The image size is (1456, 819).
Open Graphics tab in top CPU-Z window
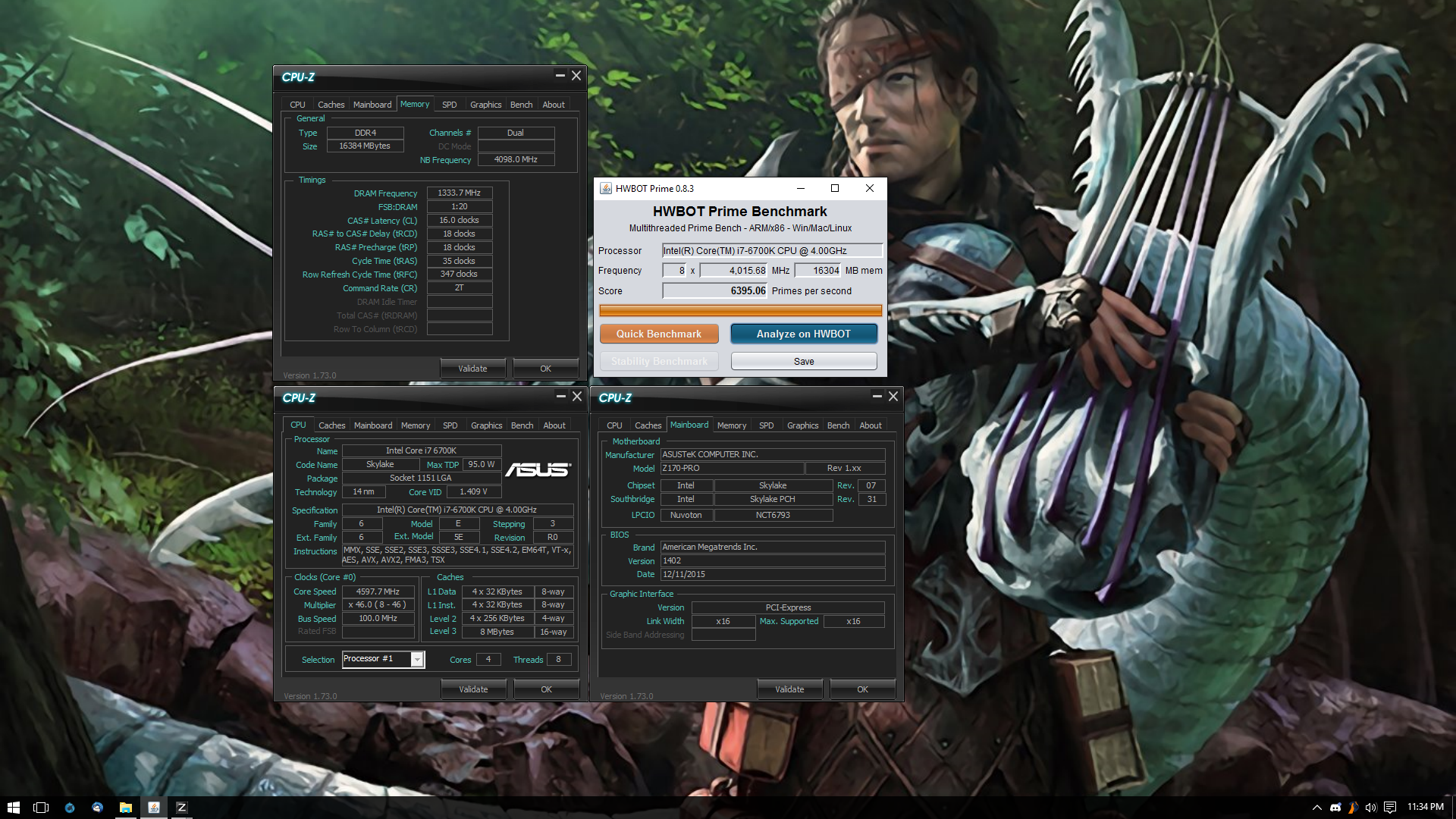(x=485, y=105)
